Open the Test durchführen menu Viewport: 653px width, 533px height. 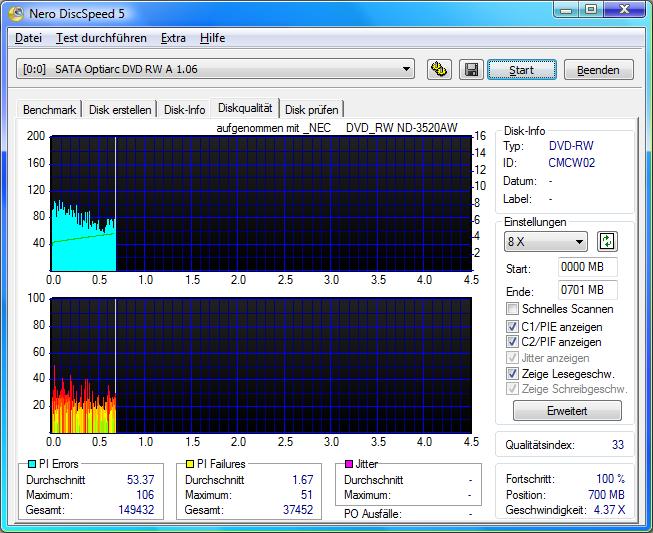pyautogui.click(x=100, y=38)
